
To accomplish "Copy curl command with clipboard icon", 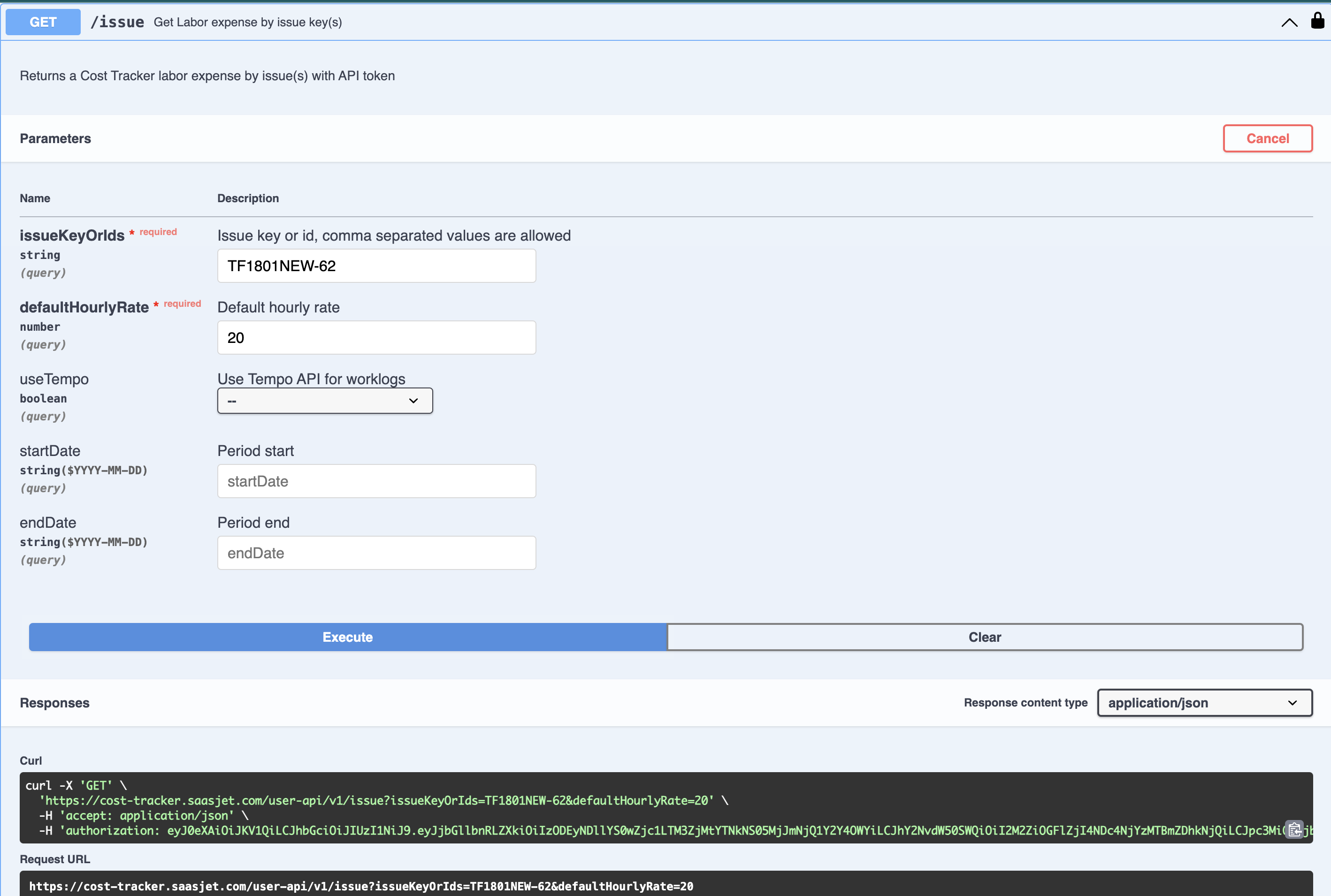I will 1294,829.
